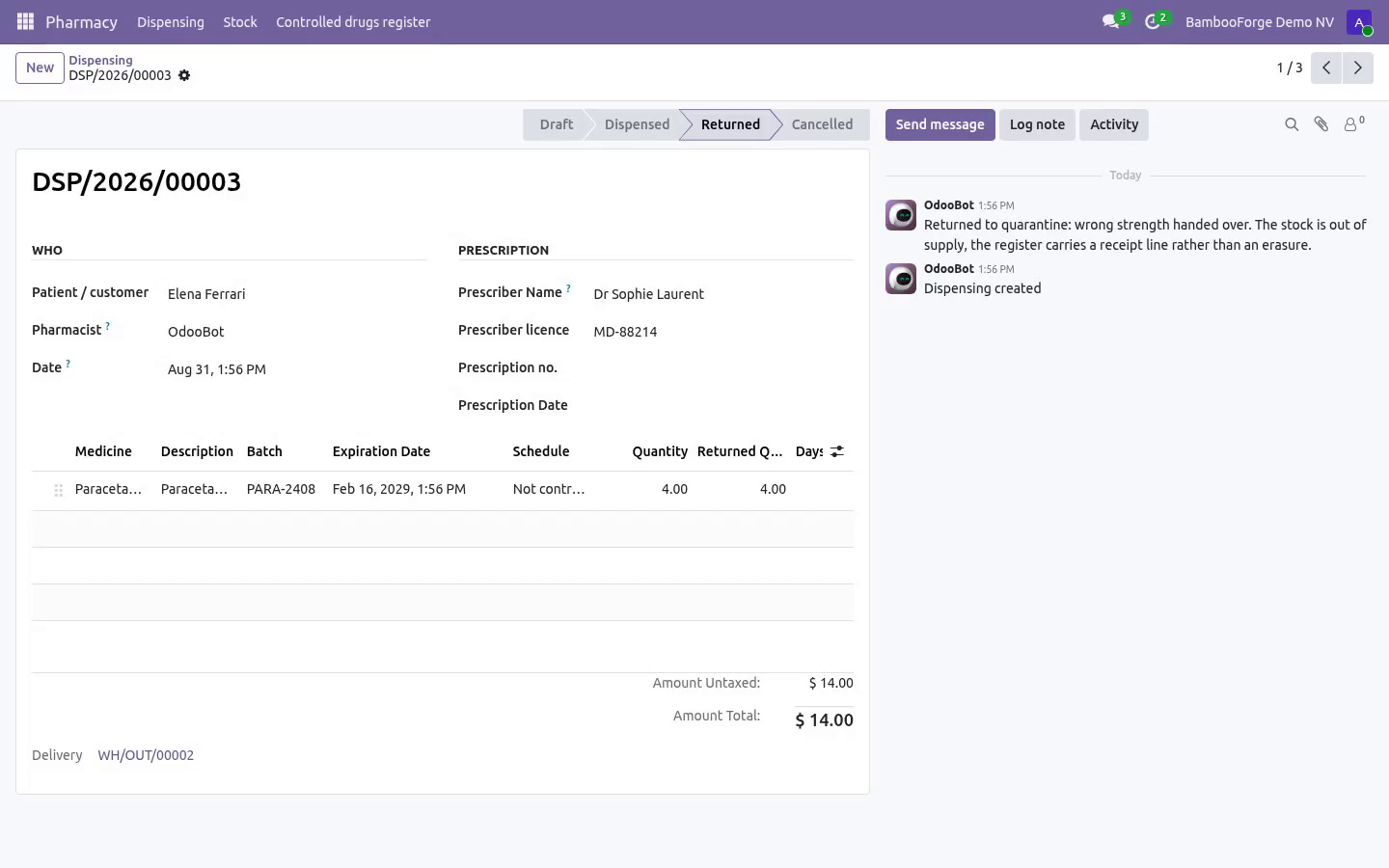Select the Dispensed status stage
This screenshot has height=868, width=1389.
click(637, 124)
